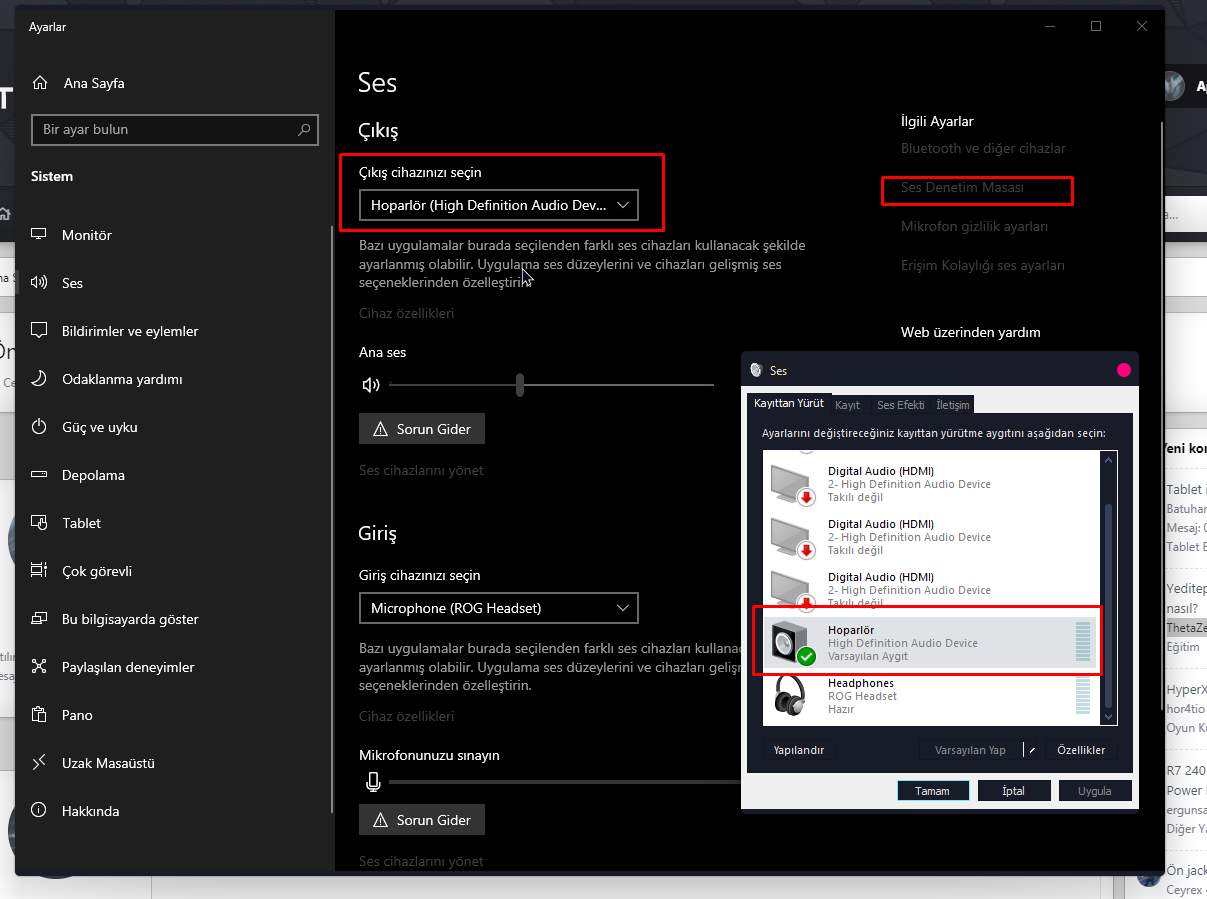Focus the Bir ayar bulun search field
1207x899 pixels.
[175, 130]
